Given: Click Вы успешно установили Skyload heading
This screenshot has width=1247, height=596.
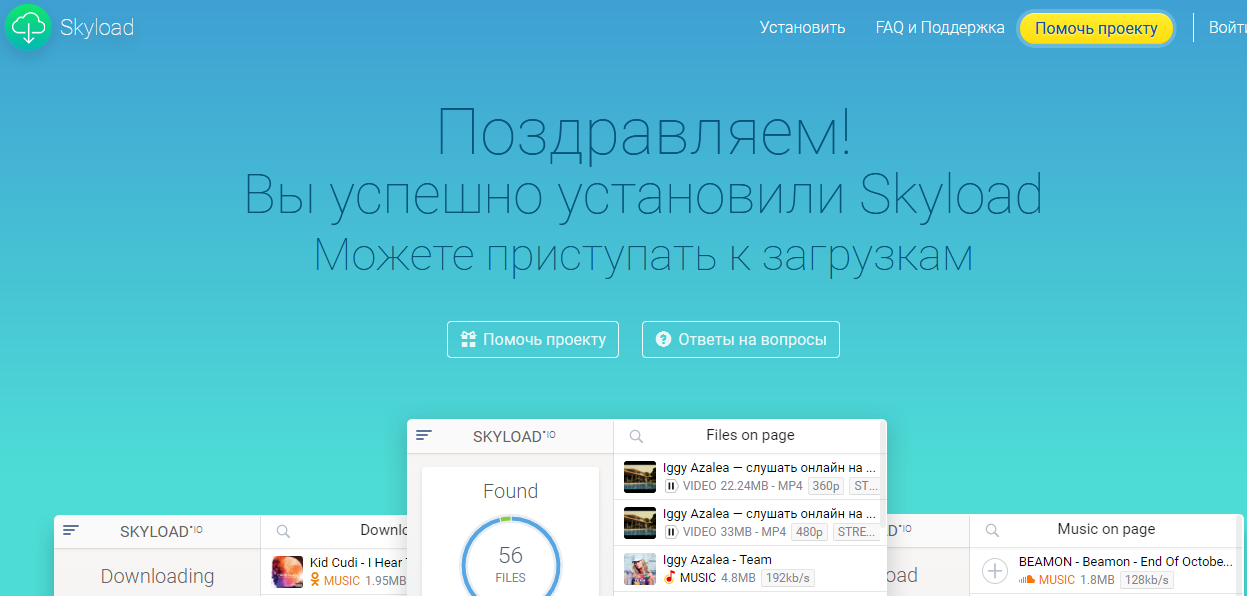Looking at the screenshot, I should pos(643,194).
